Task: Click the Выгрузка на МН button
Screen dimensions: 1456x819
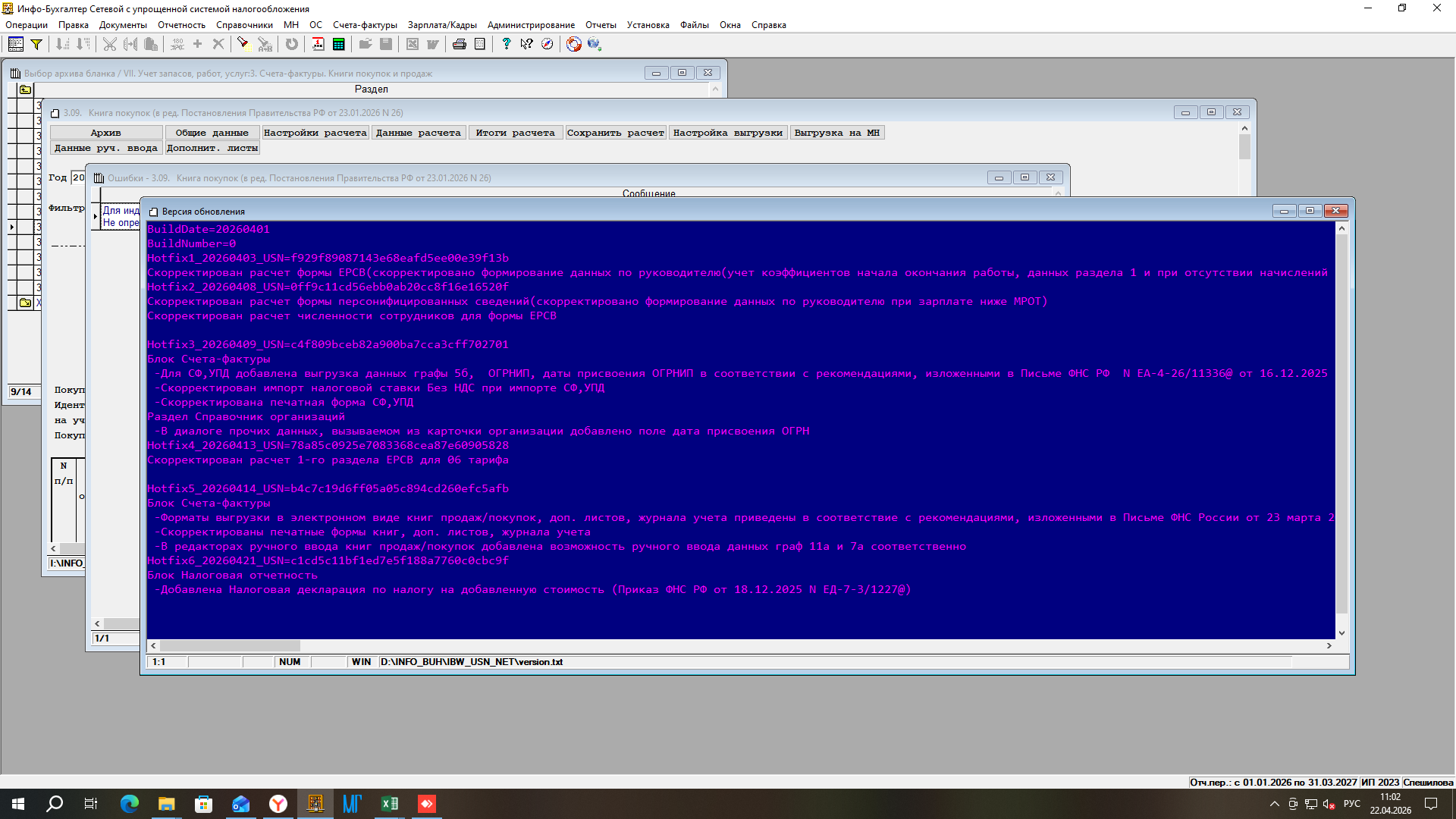Action: 836,133
